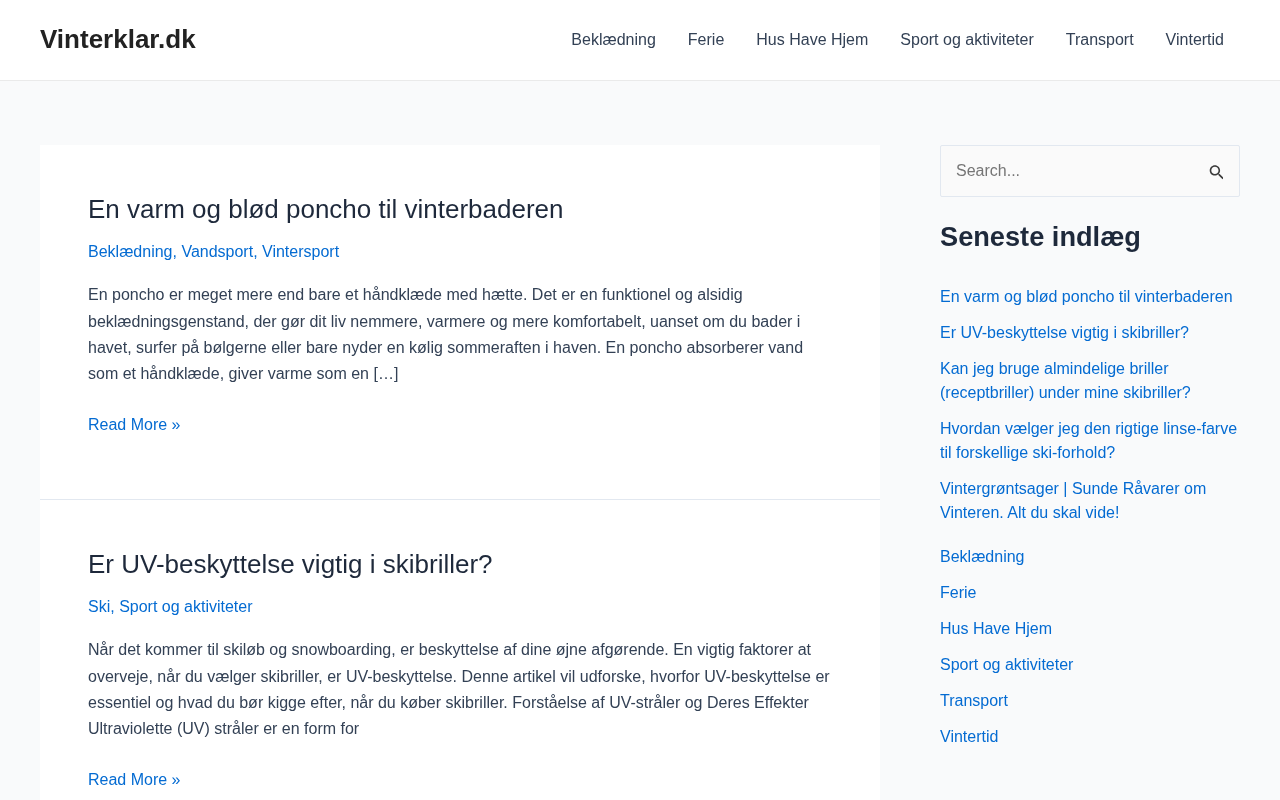The image size is (1280, 800).
Task: Open the Vinterklar.dk site logo link
Action: [x=118, y=39]
